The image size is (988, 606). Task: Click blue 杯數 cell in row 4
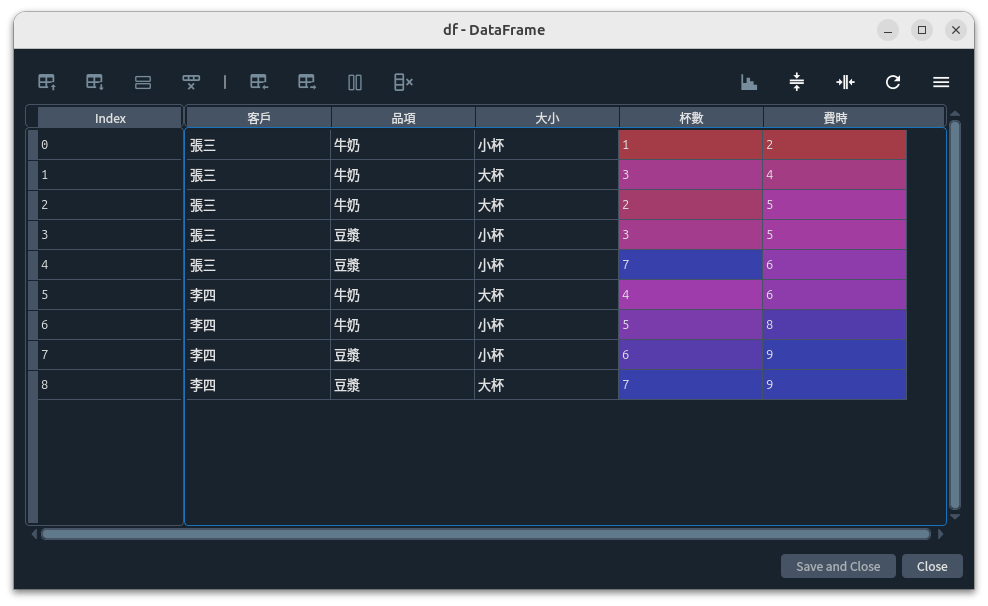pos(691,265)
